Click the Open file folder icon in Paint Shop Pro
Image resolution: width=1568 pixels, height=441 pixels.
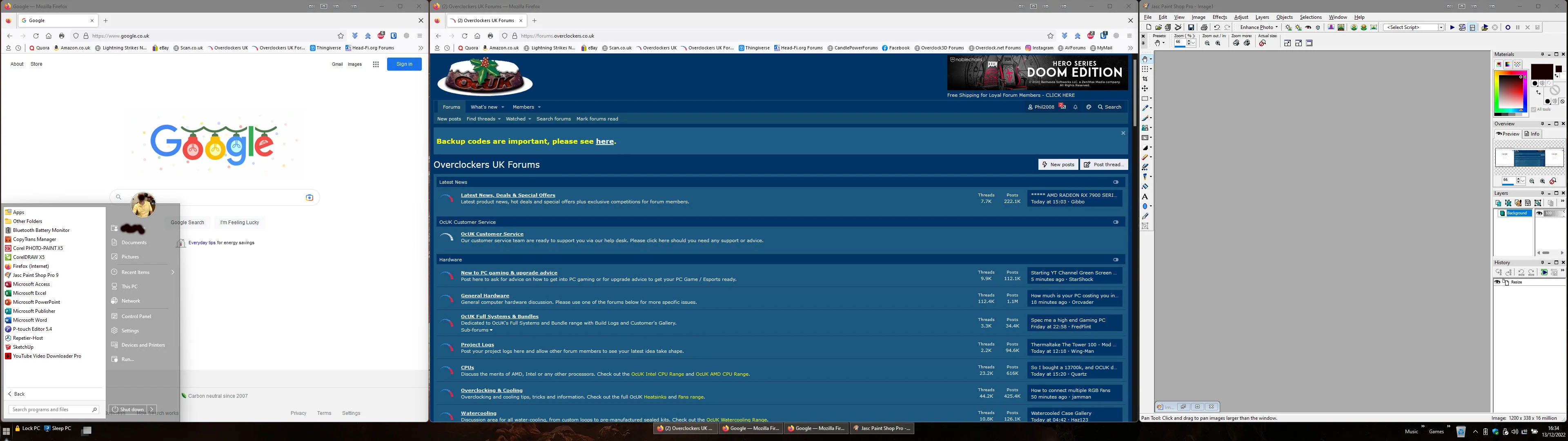click(1158, 27)
